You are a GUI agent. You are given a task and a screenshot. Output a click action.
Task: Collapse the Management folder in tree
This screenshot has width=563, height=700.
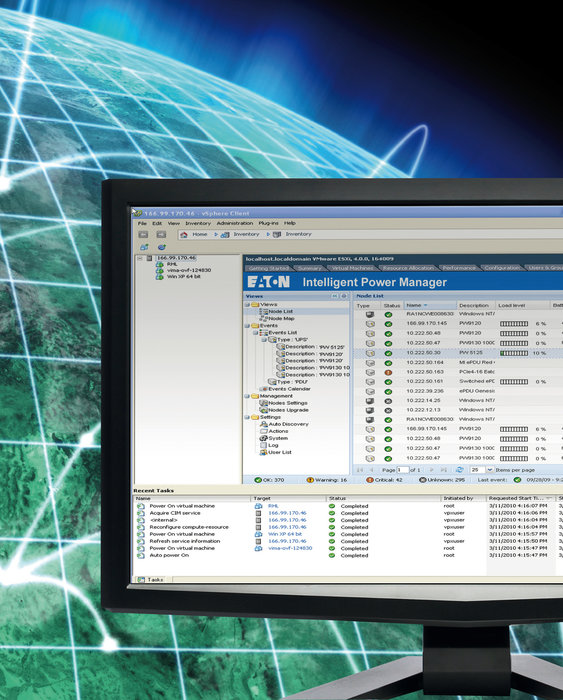click(x=247, y=396)
